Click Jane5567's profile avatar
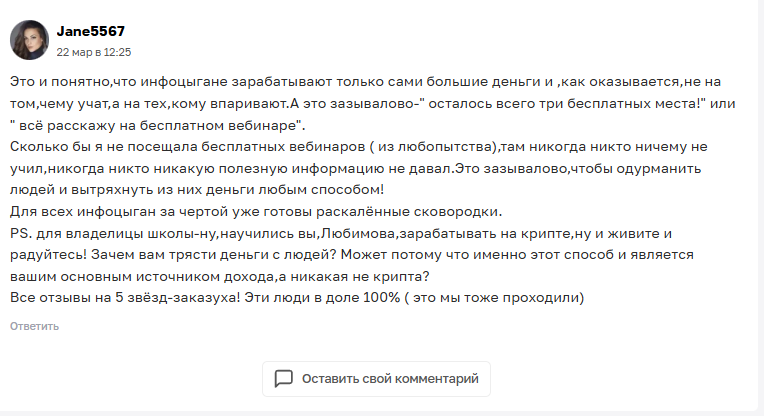 coord(28,40)
